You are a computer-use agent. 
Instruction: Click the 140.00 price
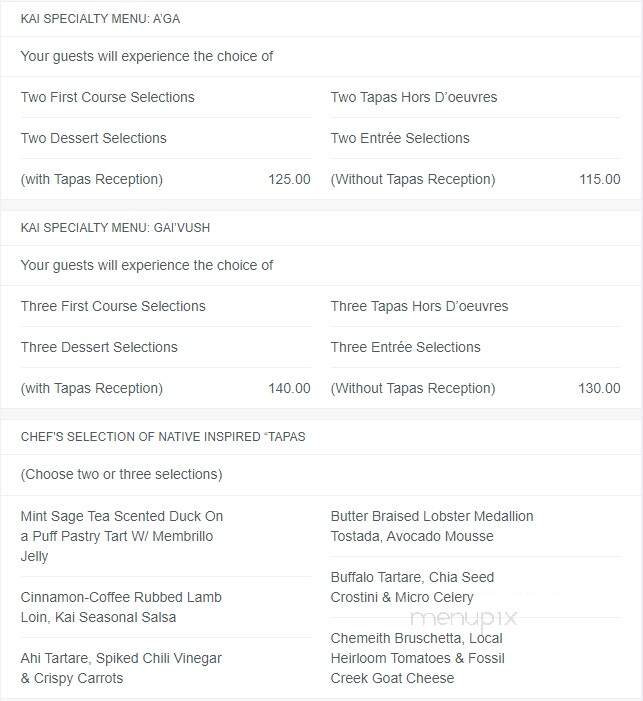click(x=289, y=389)
